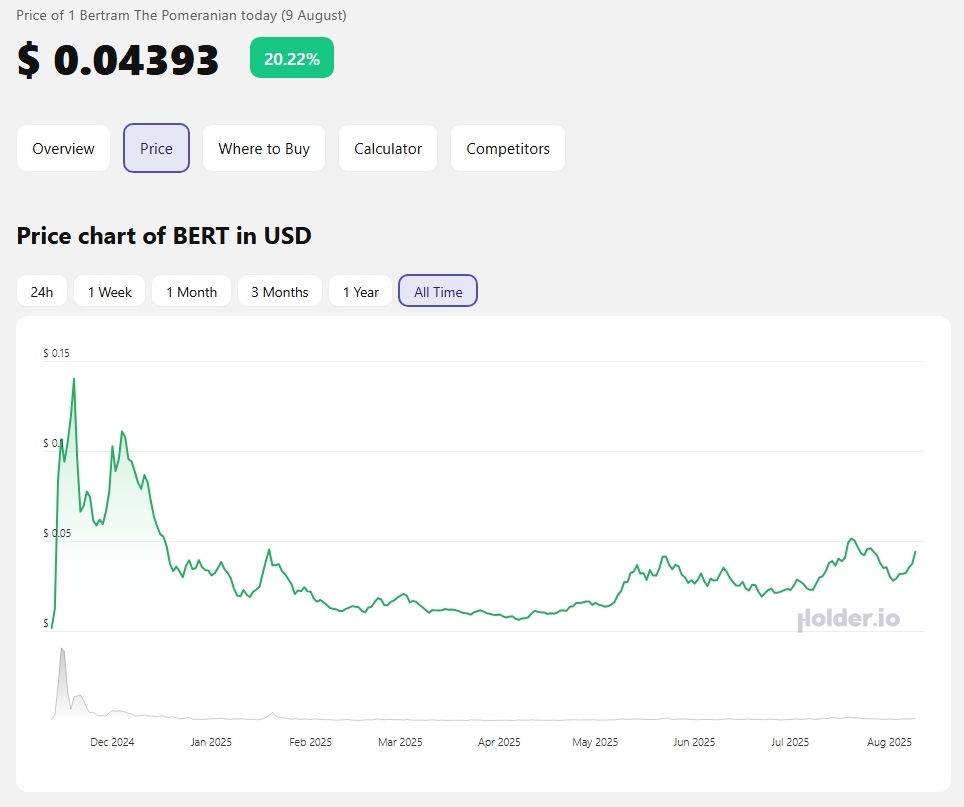964x807 pixels.
Task: Click the Feb 2025 x-axis label
Action: coord(310,742)
